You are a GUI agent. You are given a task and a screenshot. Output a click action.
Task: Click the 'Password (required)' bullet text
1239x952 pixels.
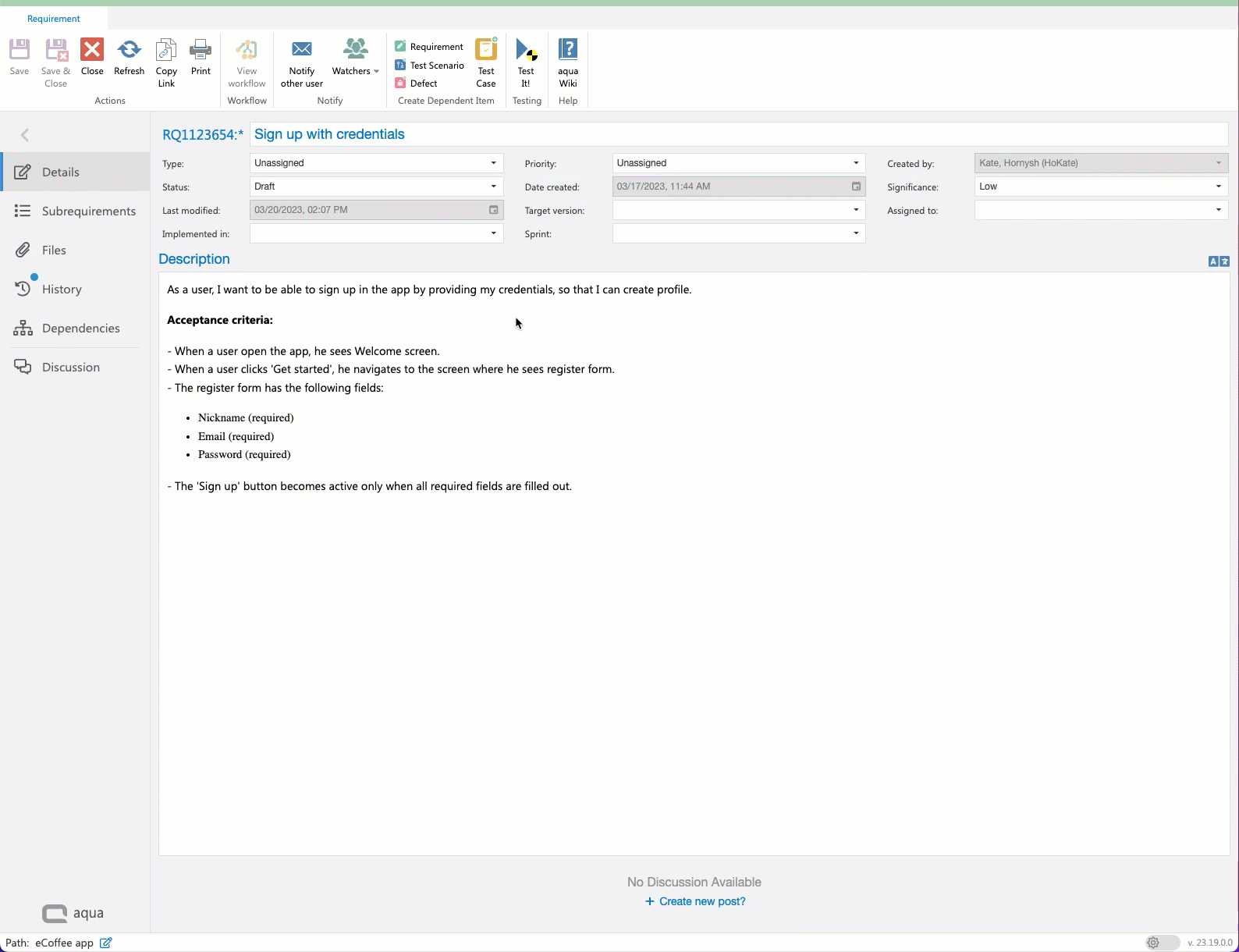pos(244,454)
